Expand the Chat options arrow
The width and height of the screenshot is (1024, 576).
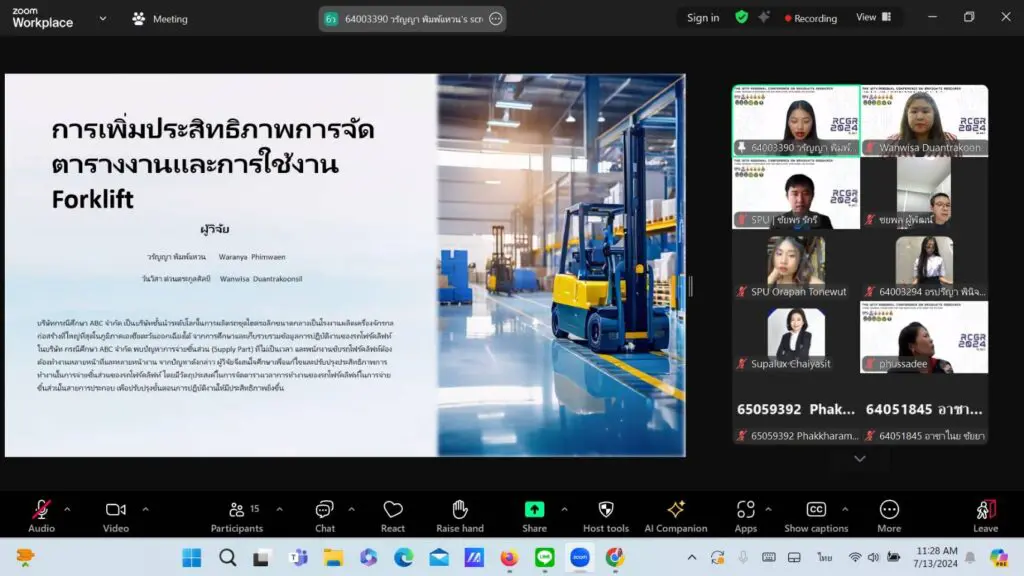coord(351,509)
